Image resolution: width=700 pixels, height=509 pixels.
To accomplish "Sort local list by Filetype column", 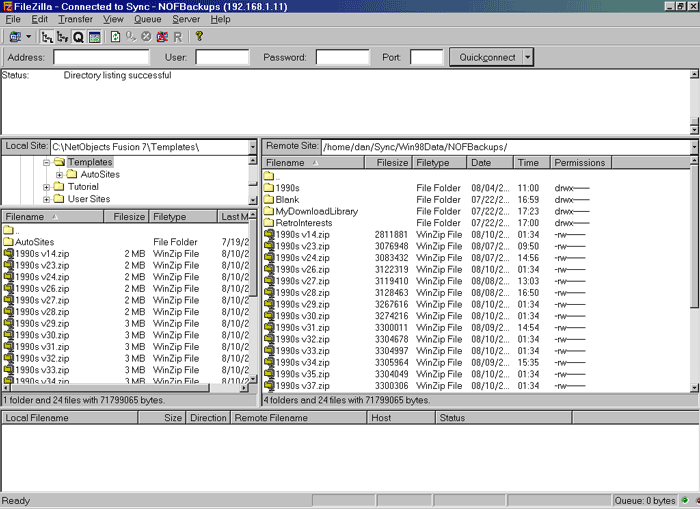I will [x=183, y=217].
